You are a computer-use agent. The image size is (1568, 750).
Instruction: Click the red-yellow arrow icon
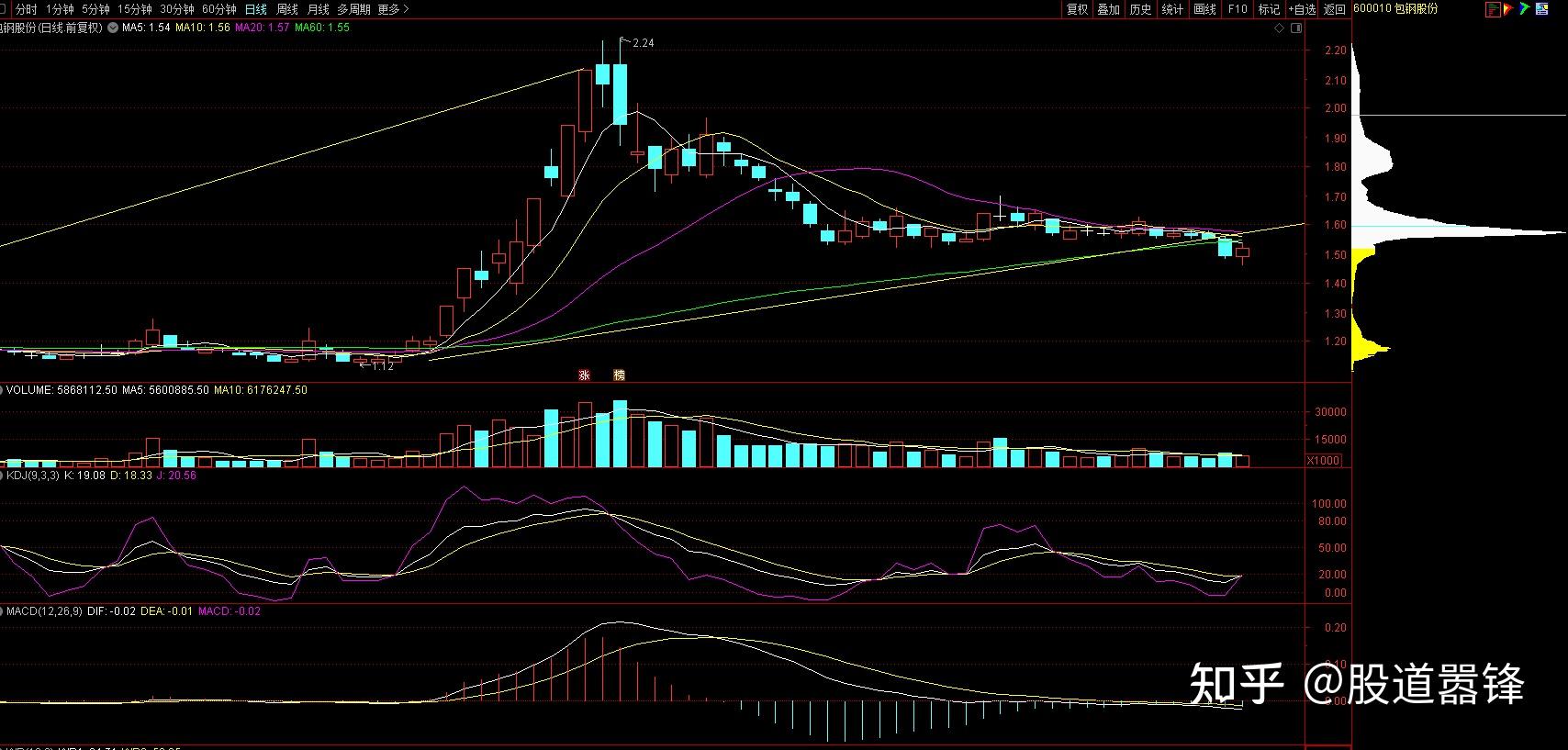pyautogui.click(x=1508, y=9)
